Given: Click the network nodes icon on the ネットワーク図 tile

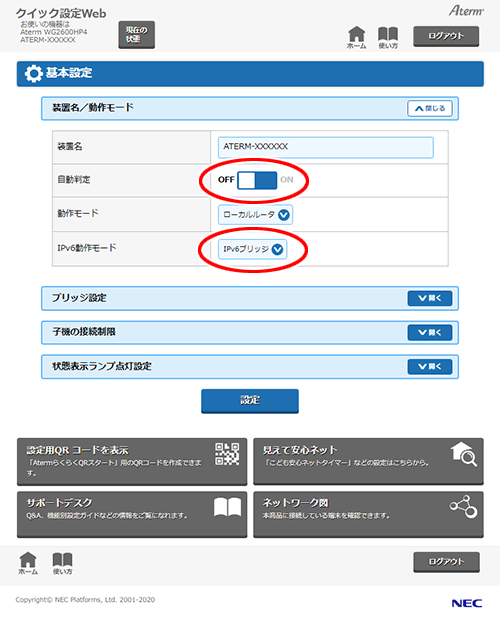Looking at the screenshot, I should pyautogui.click(x=464, y=507).
